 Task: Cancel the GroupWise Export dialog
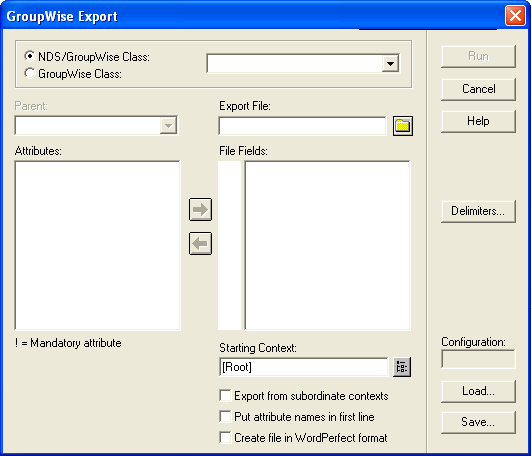pos(478,89)
